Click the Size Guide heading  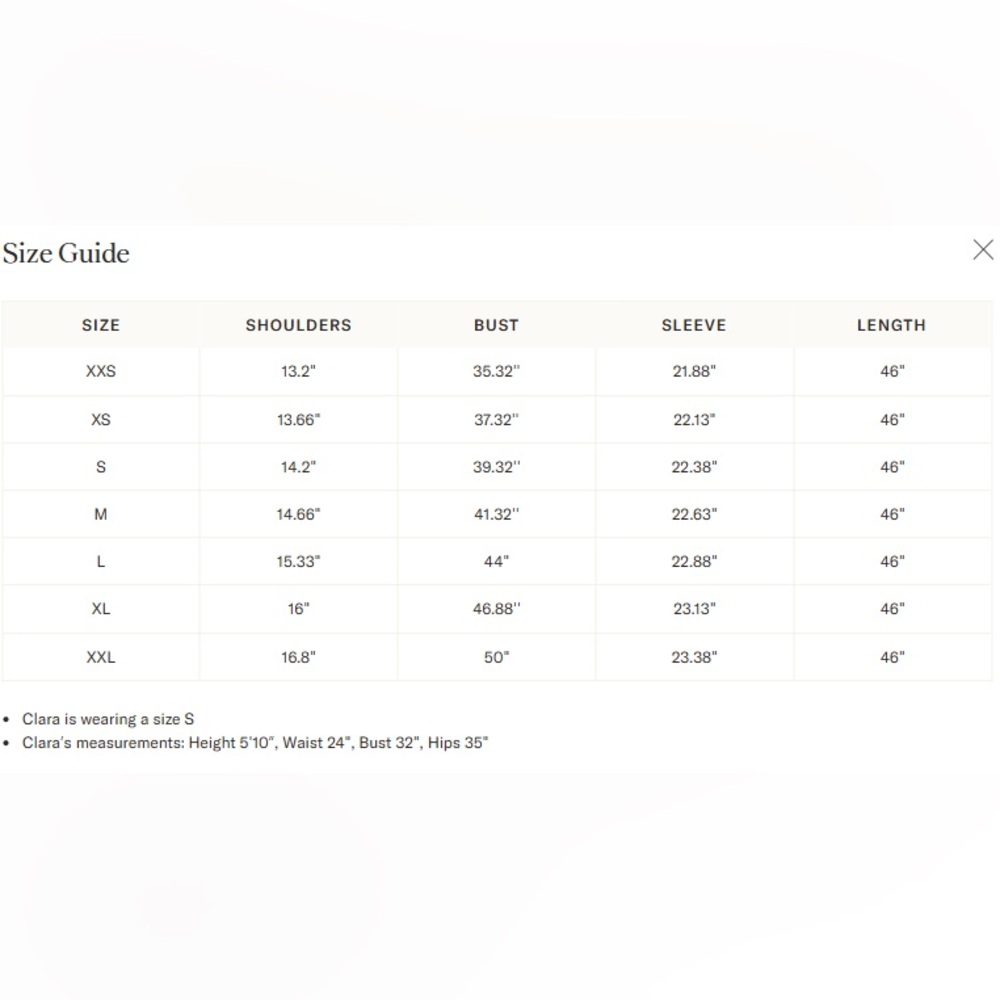point(66,253)
